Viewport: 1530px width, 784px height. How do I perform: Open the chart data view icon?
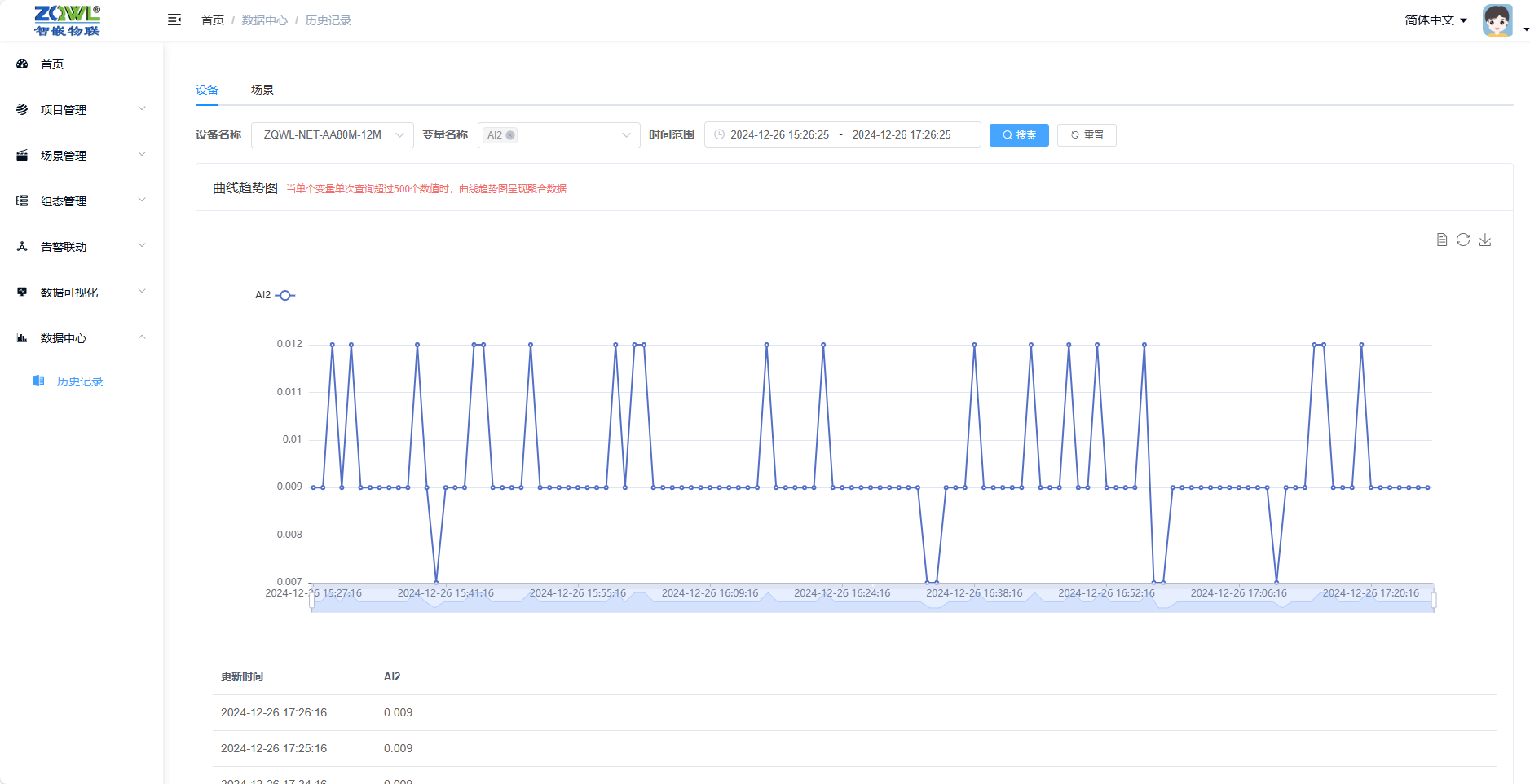pos(1441,240)
